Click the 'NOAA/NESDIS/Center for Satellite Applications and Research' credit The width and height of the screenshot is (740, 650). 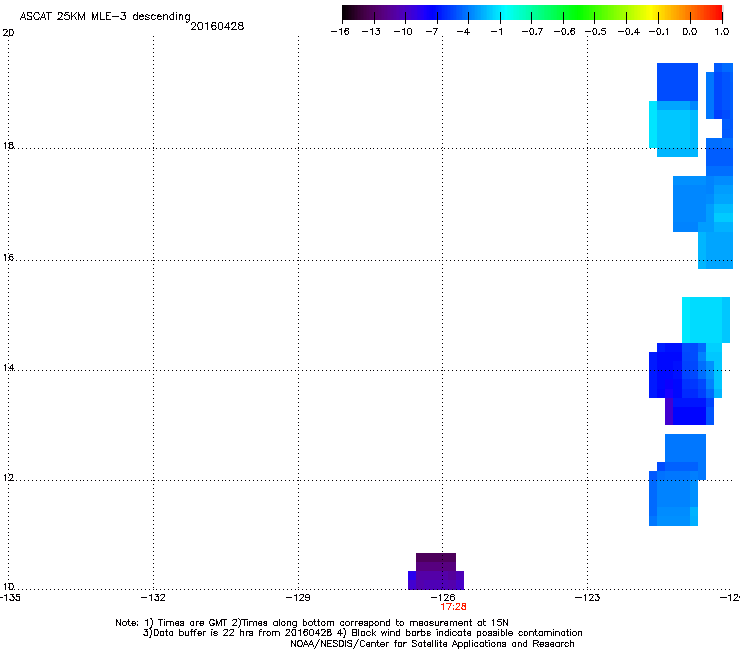[432, 644]
